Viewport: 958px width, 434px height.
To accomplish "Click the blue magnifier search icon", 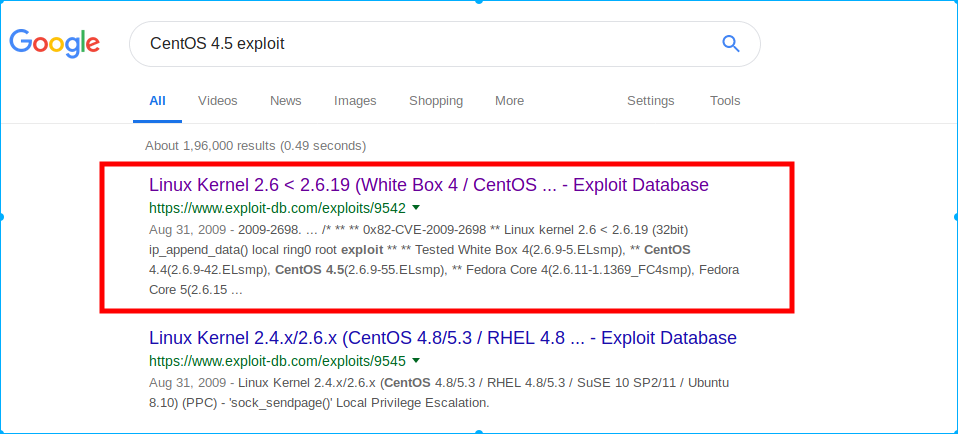I will pos(731,43).
